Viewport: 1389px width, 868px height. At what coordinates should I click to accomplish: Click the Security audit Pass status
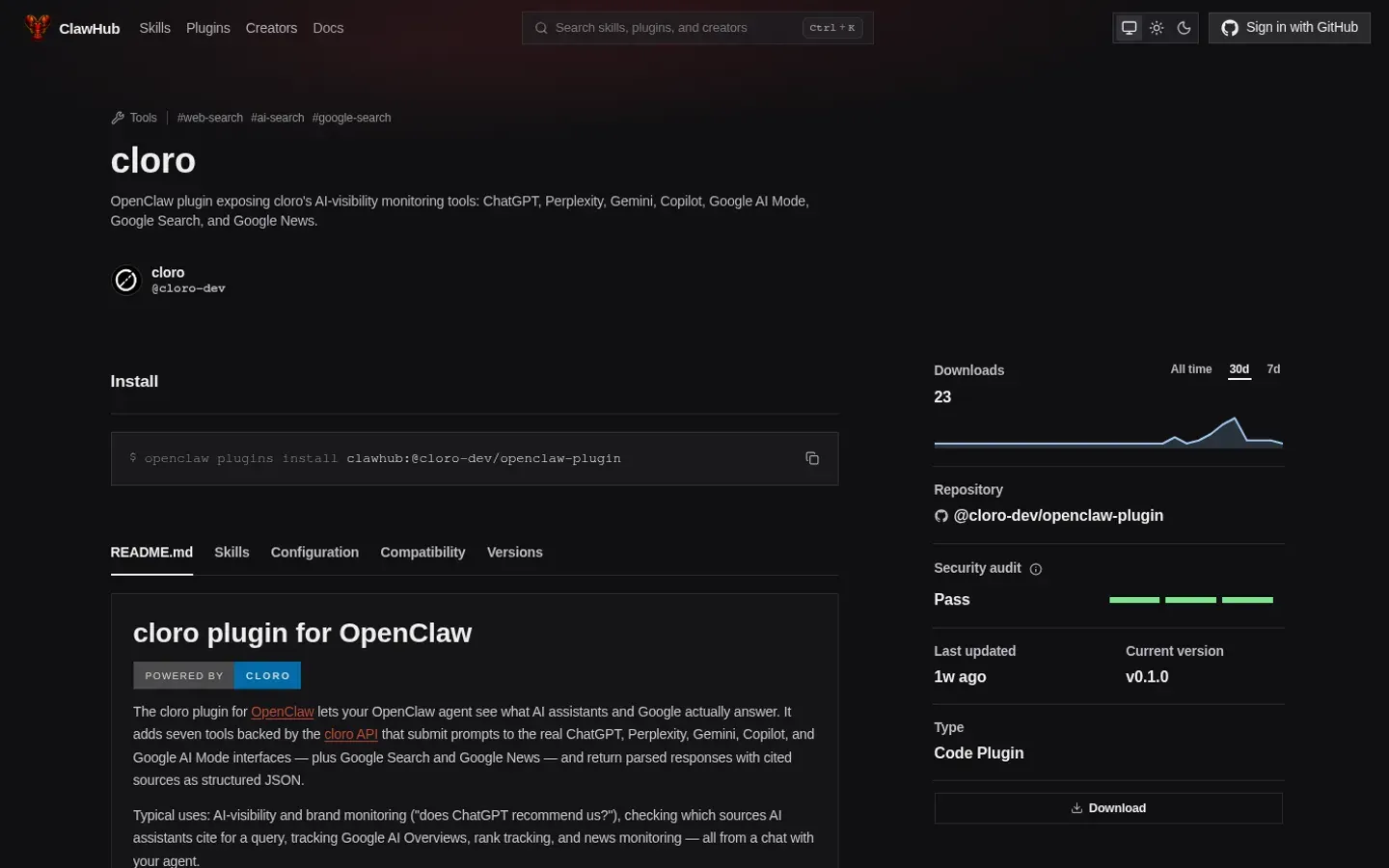coord(951,599)
